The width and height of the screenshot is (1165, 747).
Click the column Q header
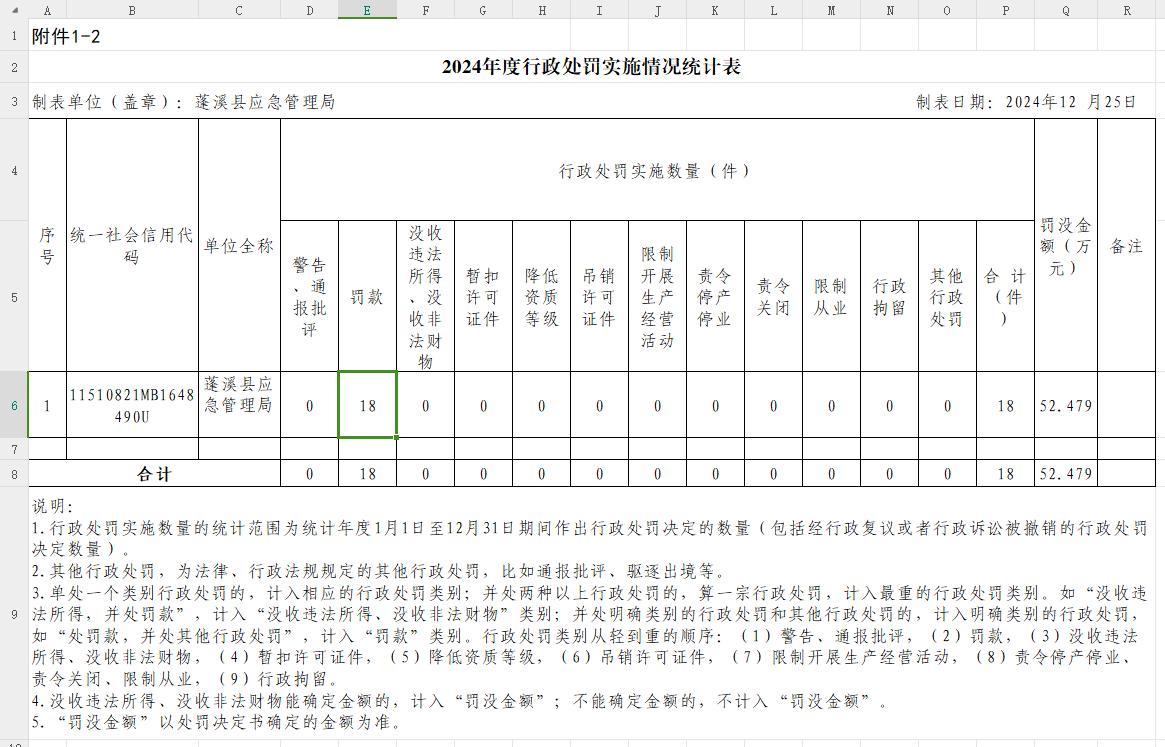[1066, 10]
